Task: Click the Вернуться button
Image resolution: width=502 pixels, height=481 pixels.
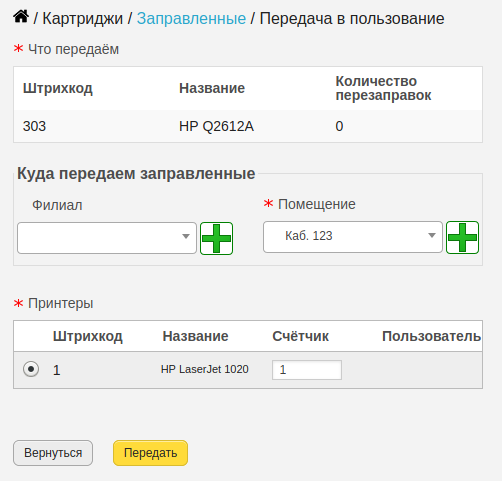Action: point(53,453)
